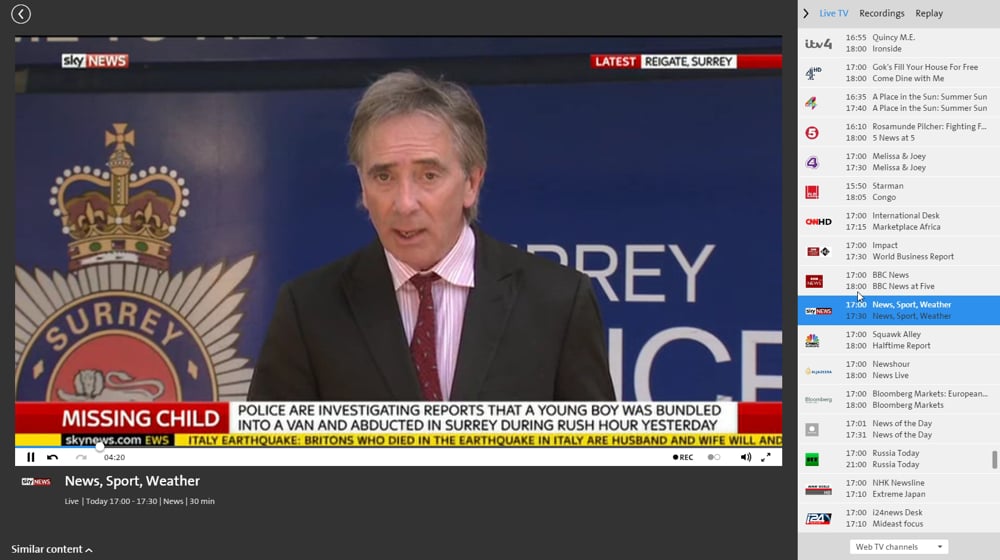This screenshot has height=560, width=1000.
Task: Open the Recordings tab
Action: (881, 13)
